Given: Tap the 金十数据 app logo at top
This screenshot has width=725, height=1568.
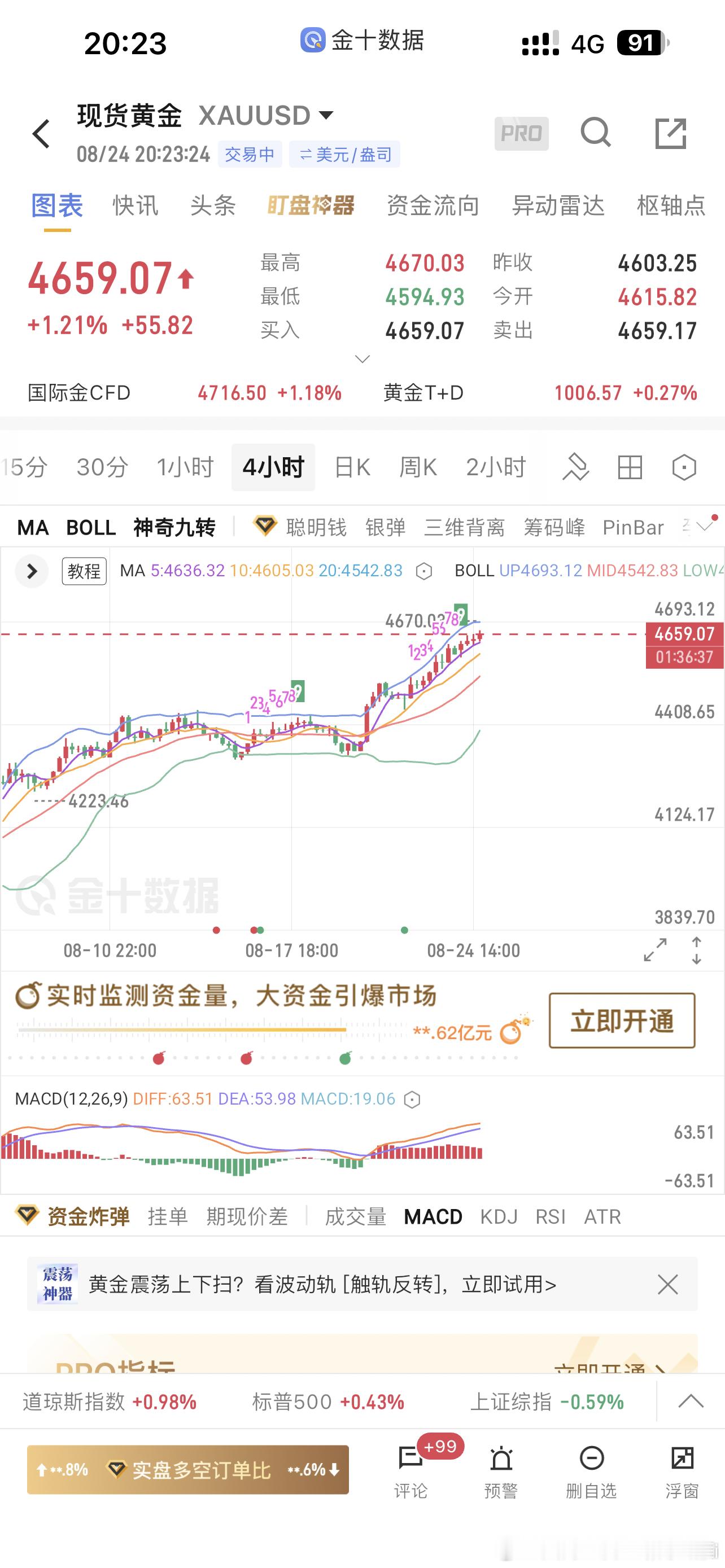Looking at the screenshot, I should 312,40.
